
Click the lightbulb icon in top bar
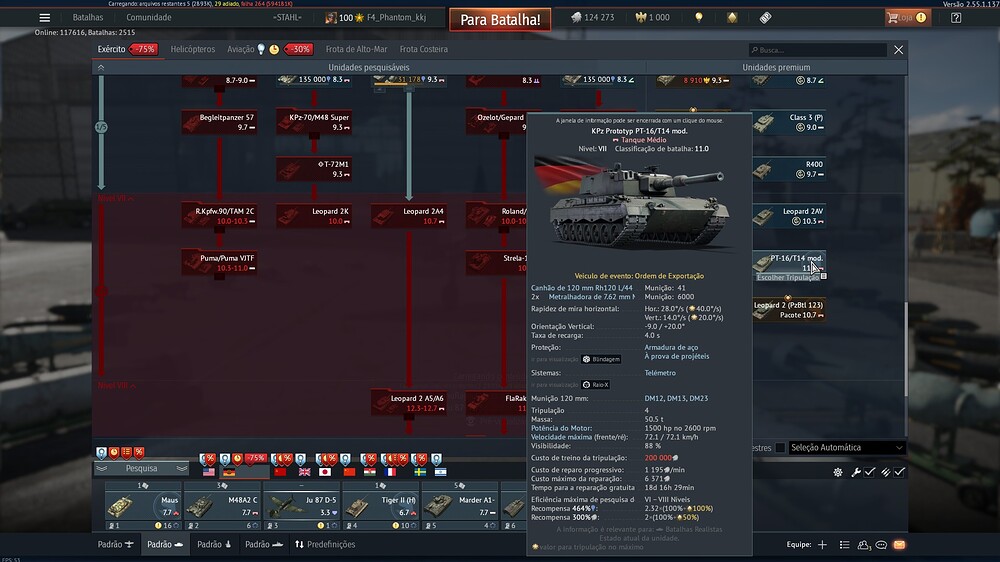(699, 18)
